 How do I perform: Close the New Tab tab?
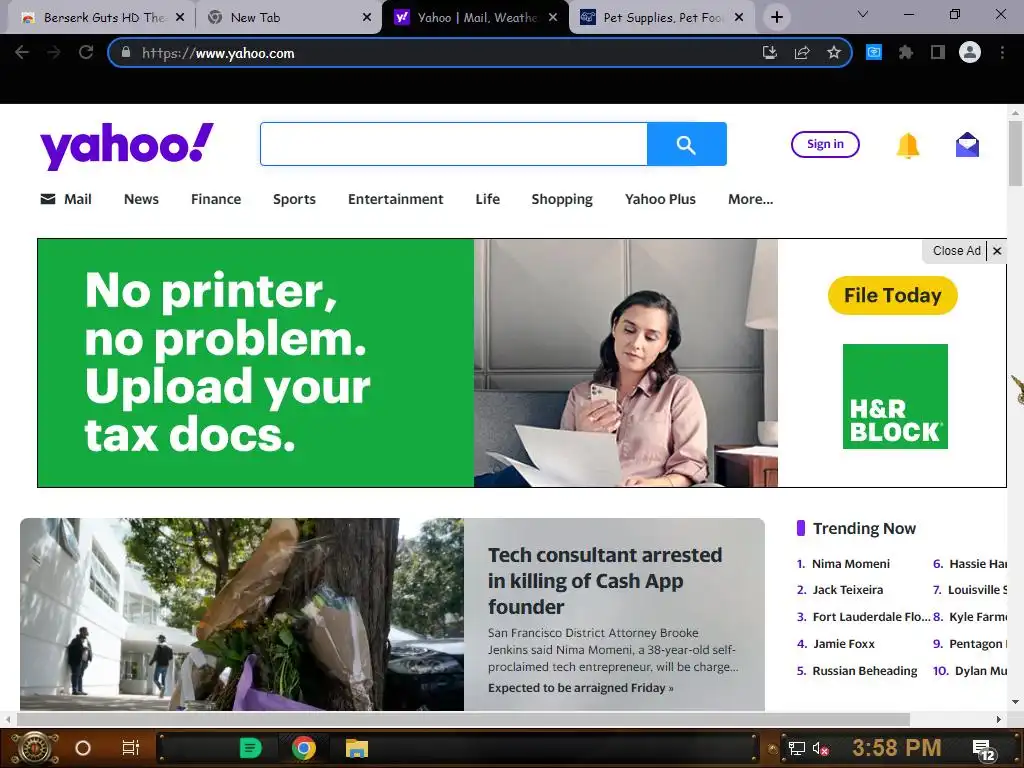(367, 18)
